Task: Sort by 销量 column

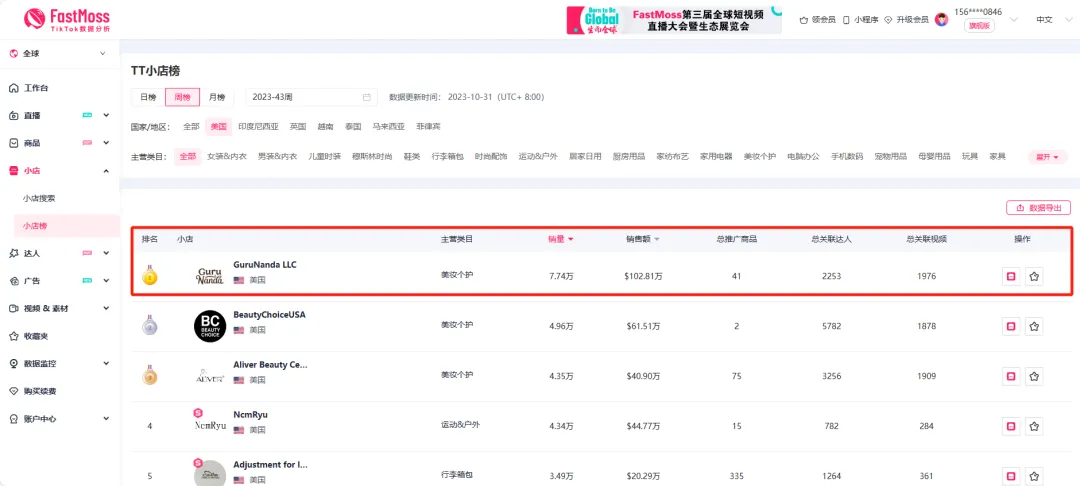Action: [561, 239]
